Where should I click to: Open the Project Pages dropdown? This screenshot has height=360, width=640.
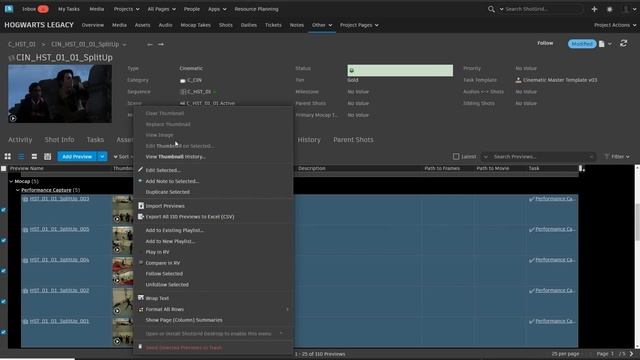(x=359, y=25)
